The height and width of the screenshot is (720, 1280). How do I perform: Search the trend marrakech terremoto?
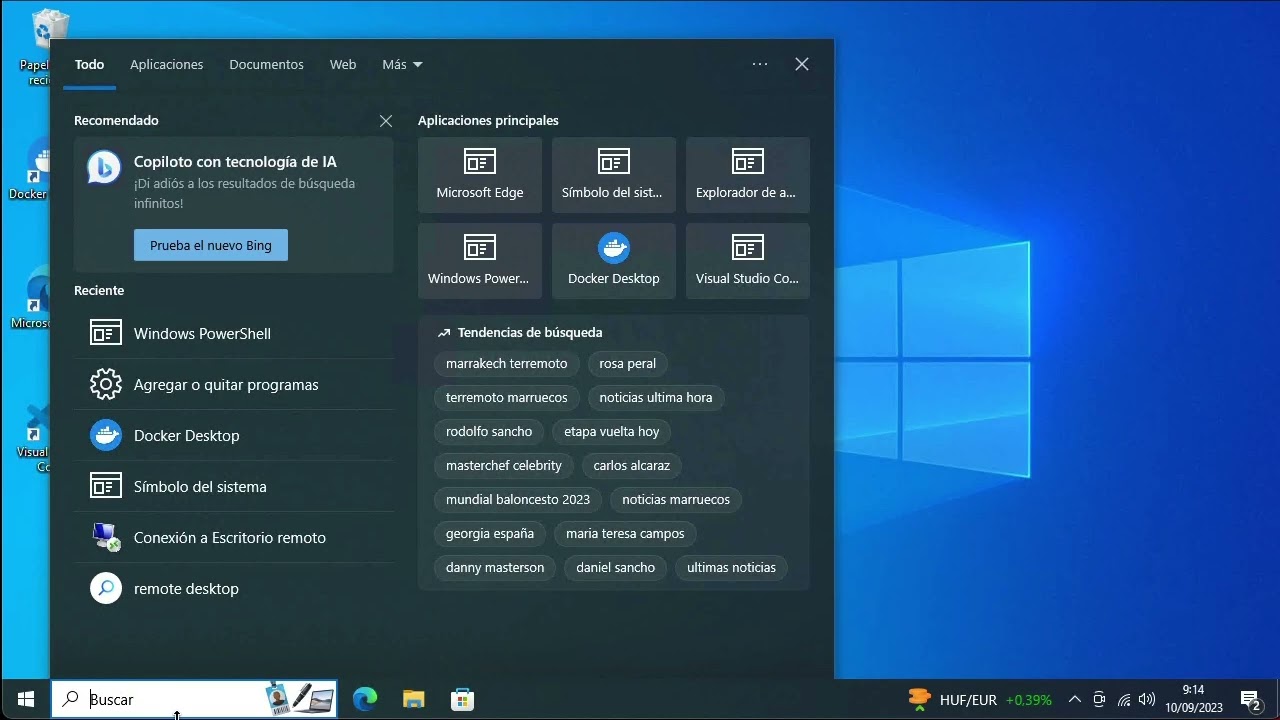[x=506, y=363]
